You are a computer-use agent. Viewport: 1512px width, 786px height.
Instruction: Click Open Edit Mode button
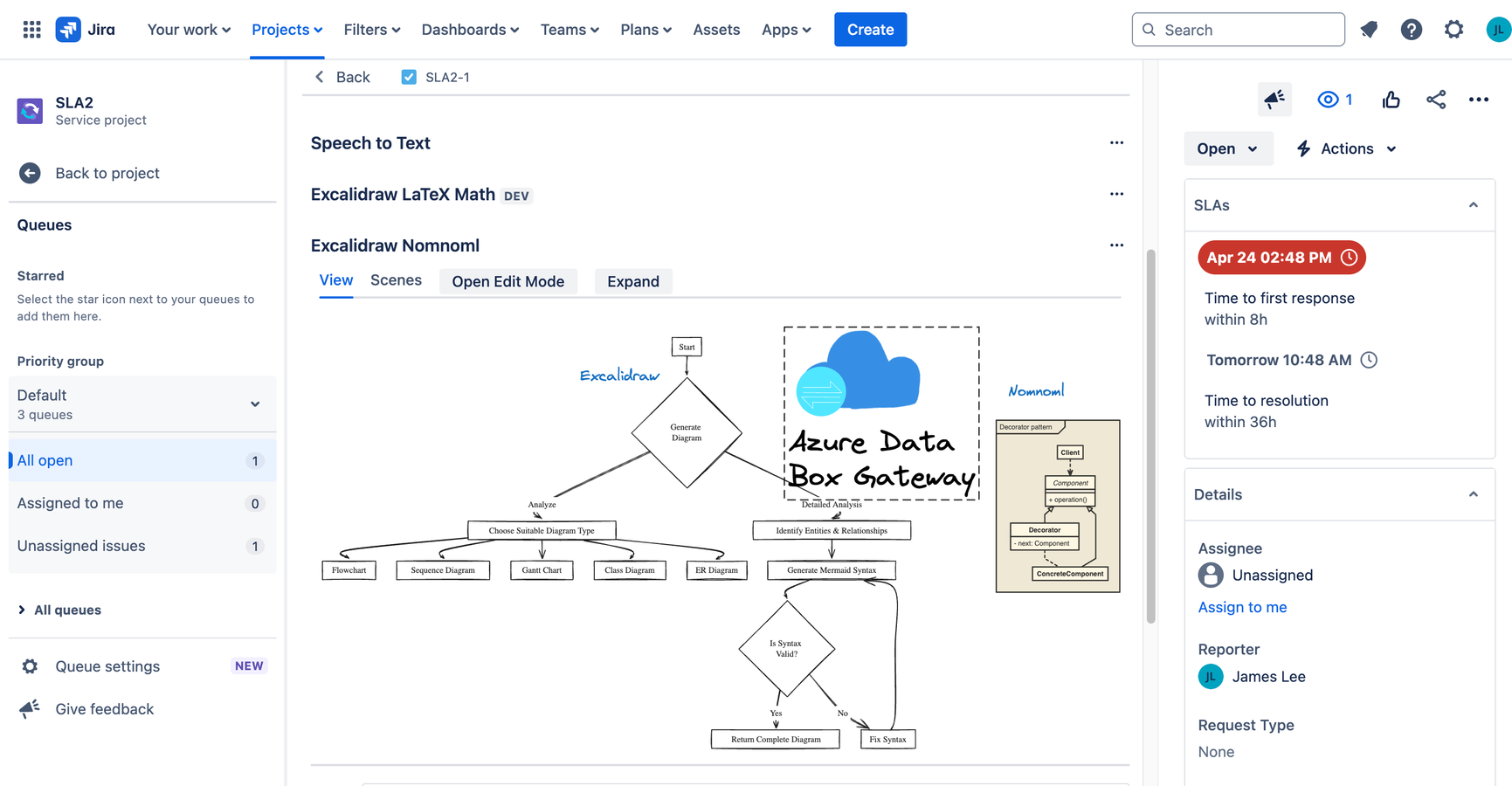point(508,281)
